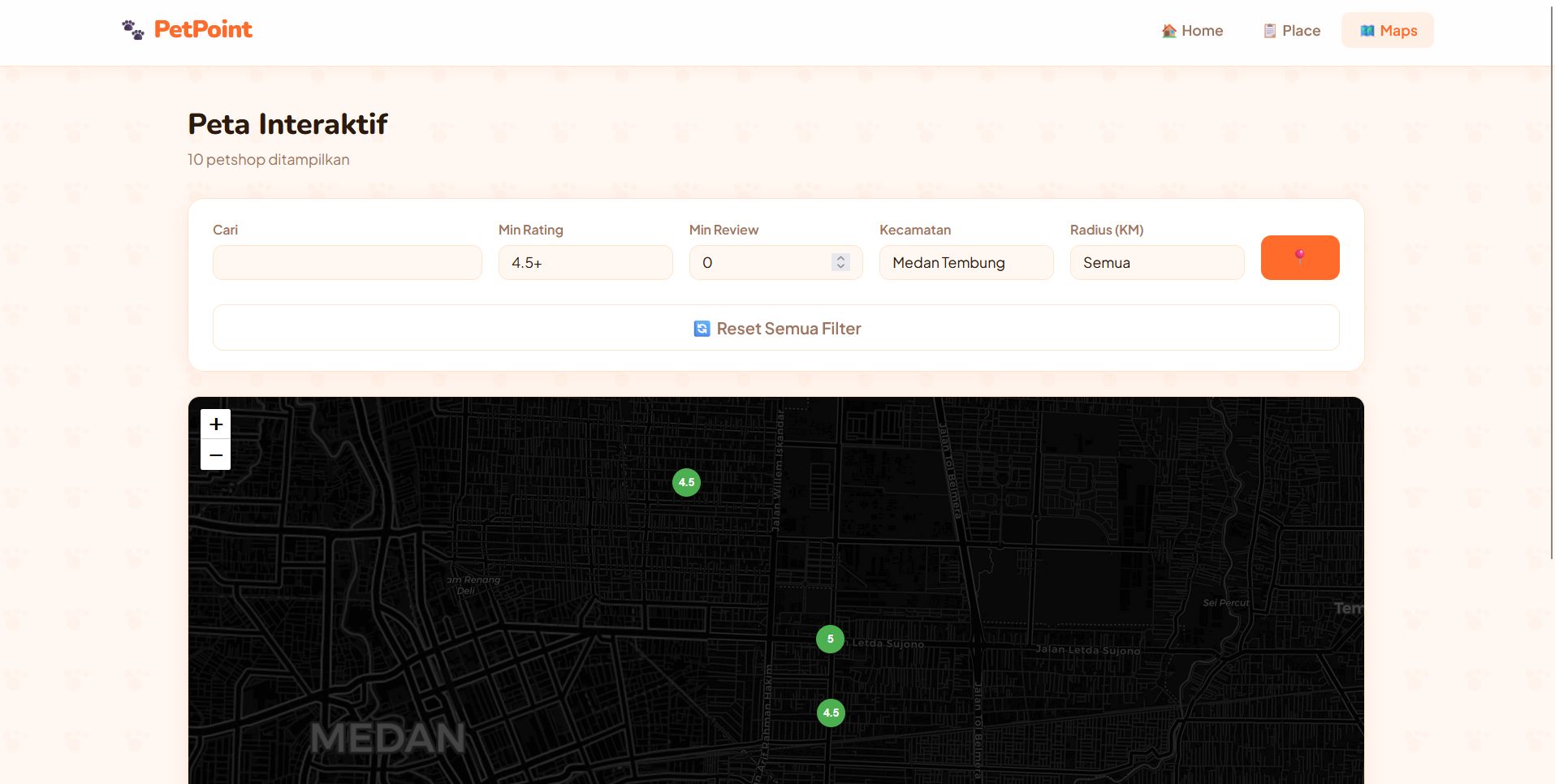Click the Min Review label

[x=724, y=230]
